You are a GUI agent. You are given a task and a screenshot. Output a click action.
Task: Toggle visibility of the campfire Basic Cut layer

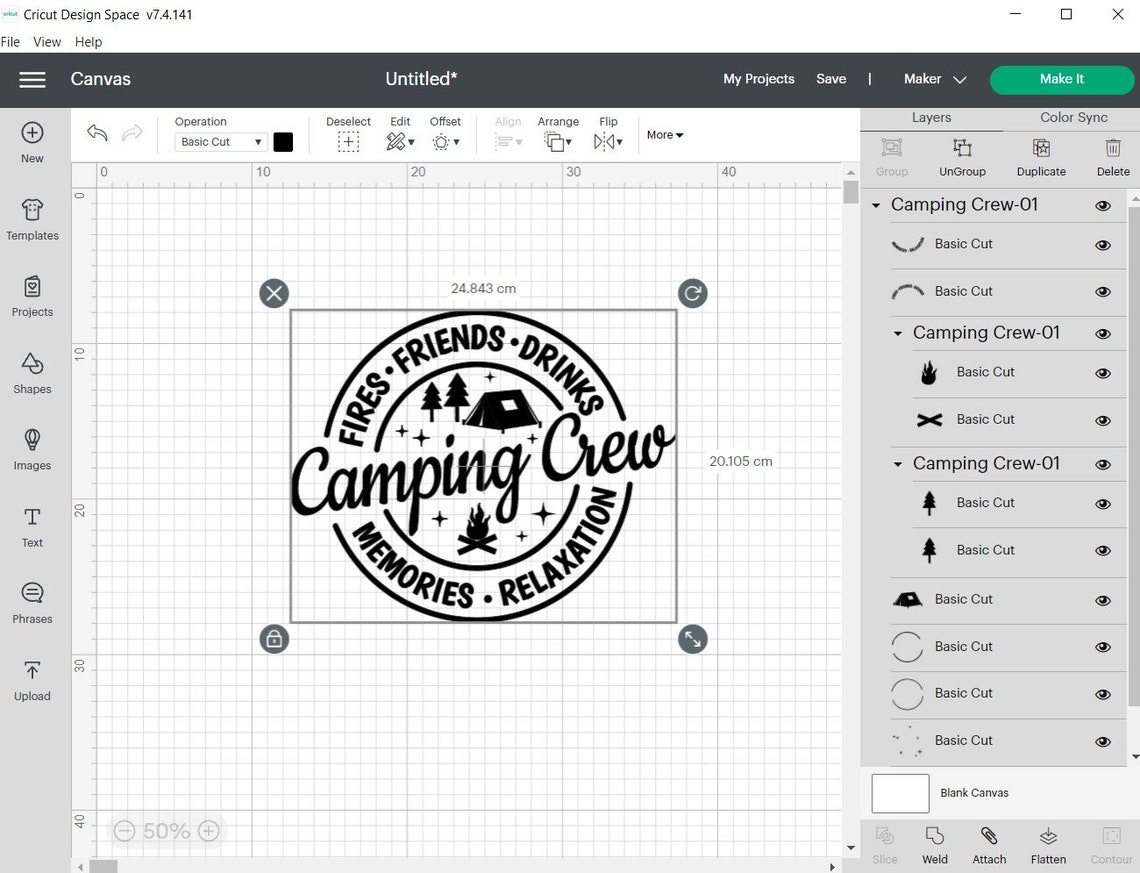1103,373
